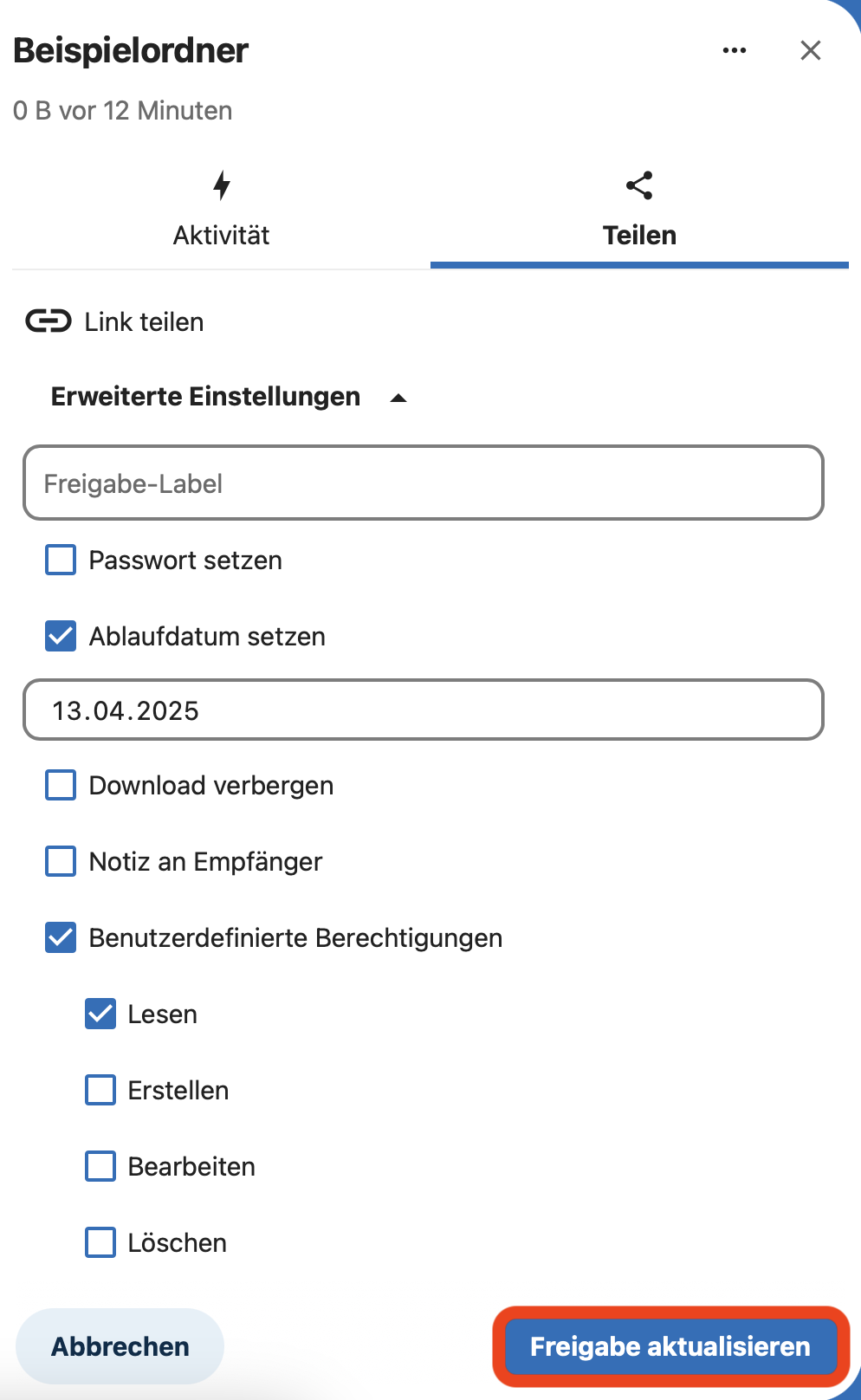This screenshot has height=1400, width=861.
Task: Open the three-dots more actions menu
Action: point(734,50)
